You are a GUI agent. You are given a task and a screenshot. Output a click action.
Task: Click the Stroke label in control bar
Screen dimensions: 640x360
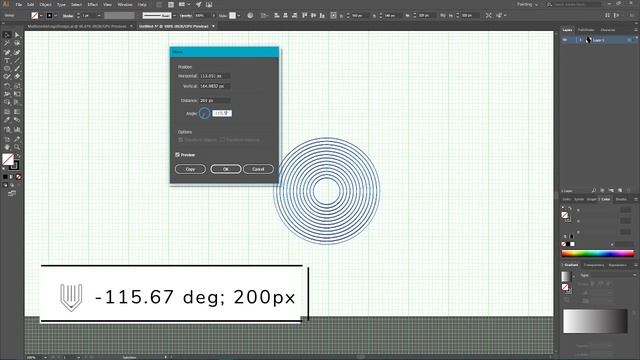click(x=68, y=16)
